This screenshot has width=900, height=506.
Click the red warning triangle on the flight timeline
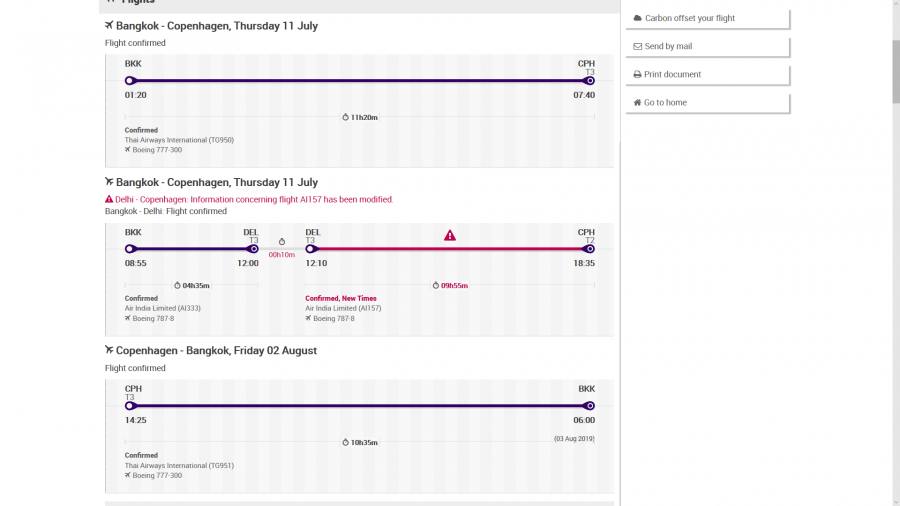(450, 235)
